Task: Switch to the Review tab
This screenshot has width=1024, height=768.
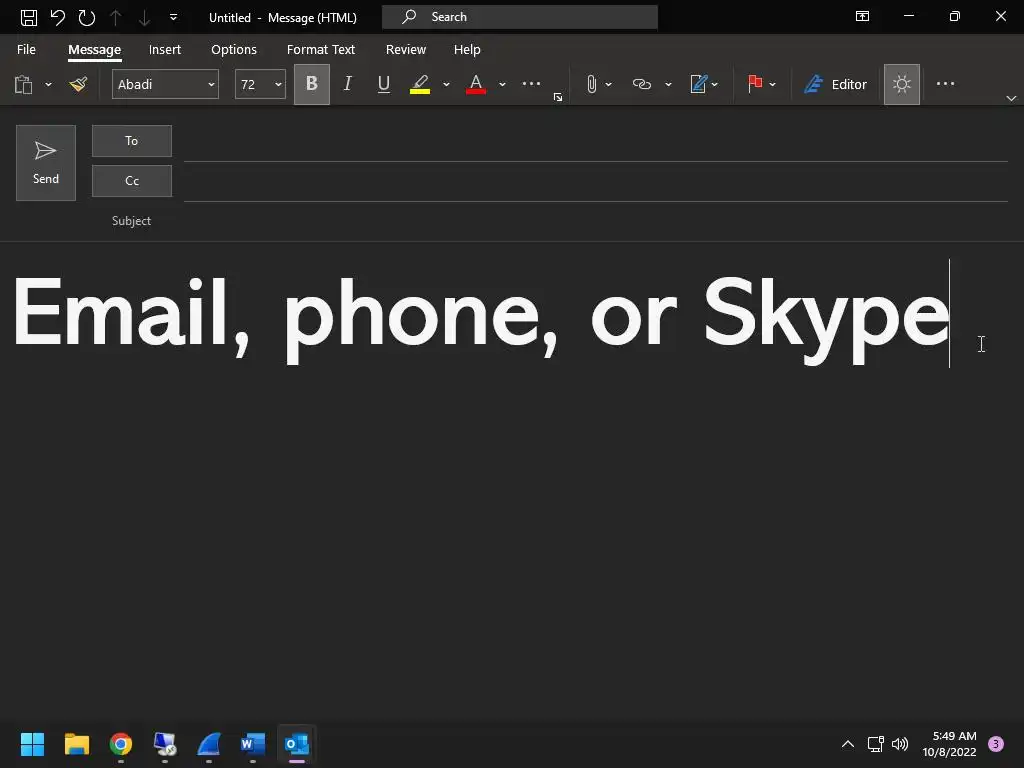Action: (x=406, y=50)
